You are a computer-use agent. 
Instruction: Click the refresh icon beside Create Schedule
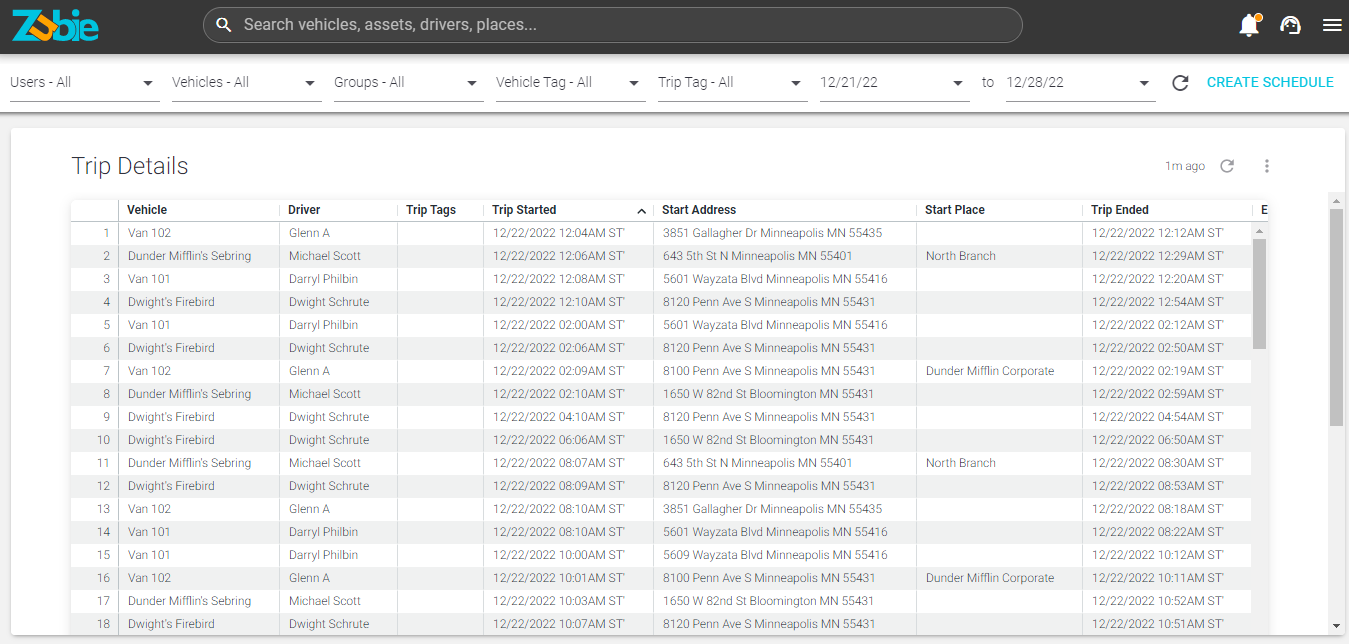[1180, 83]
